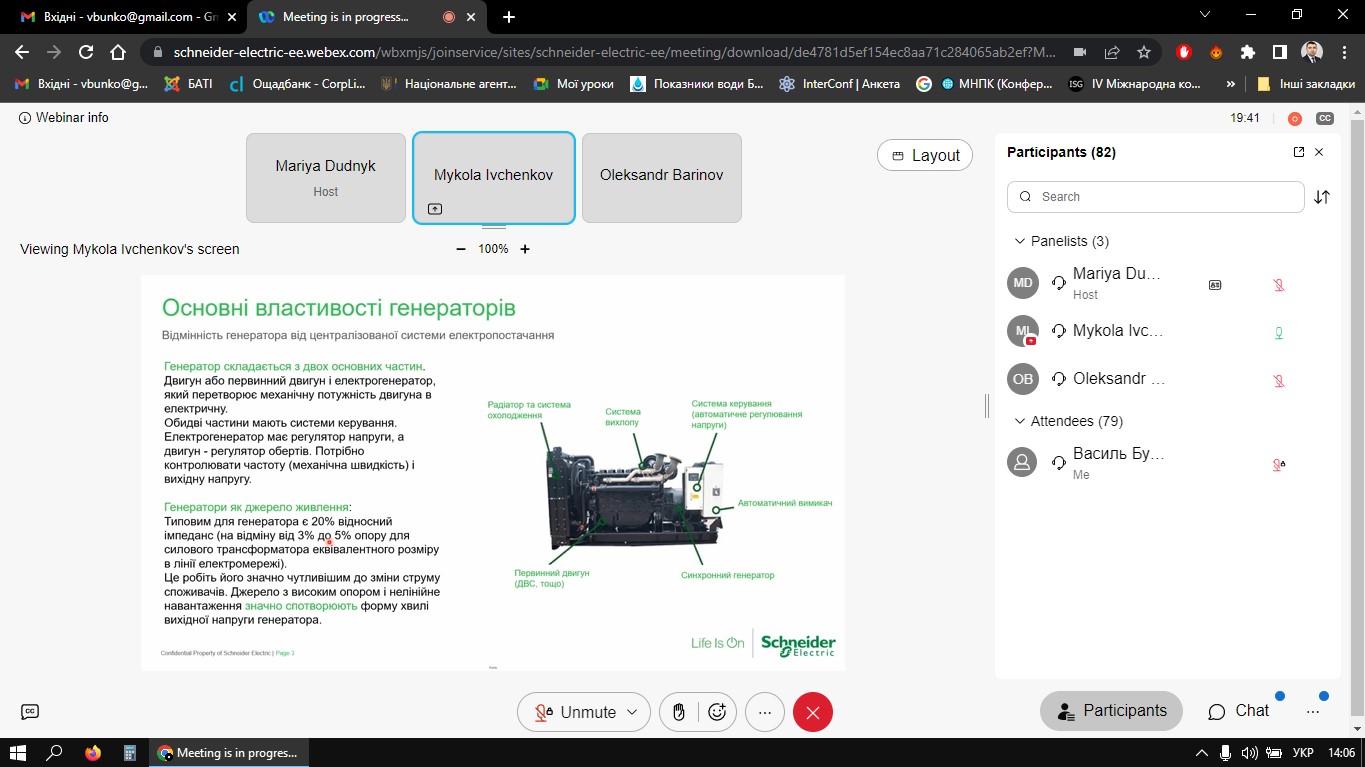Viewport: 1365px width, 767px height.
Task: Select Mykola Ivchenkov video tile
Action: coord(494,178)
